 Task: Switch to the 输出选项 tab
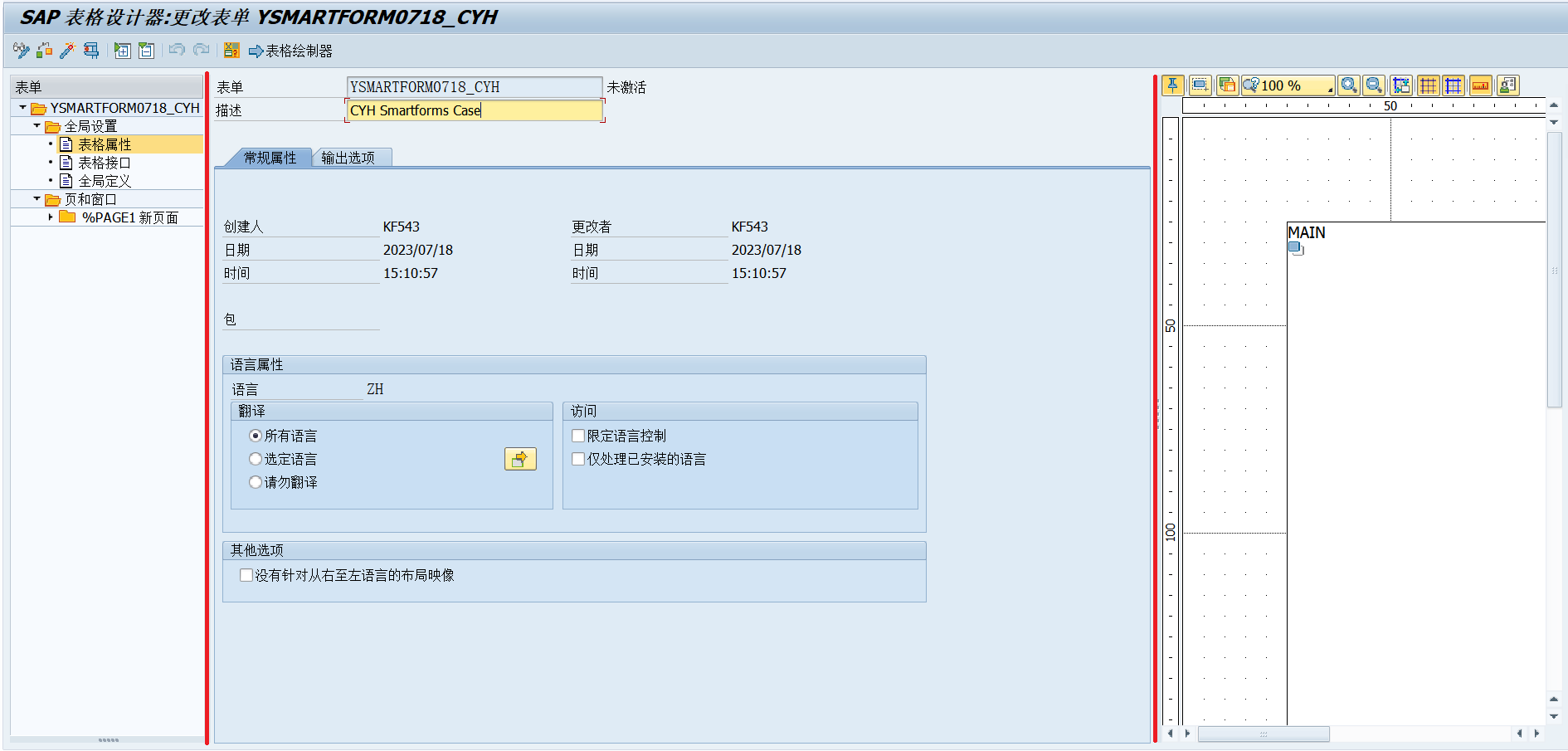point(348,158)
